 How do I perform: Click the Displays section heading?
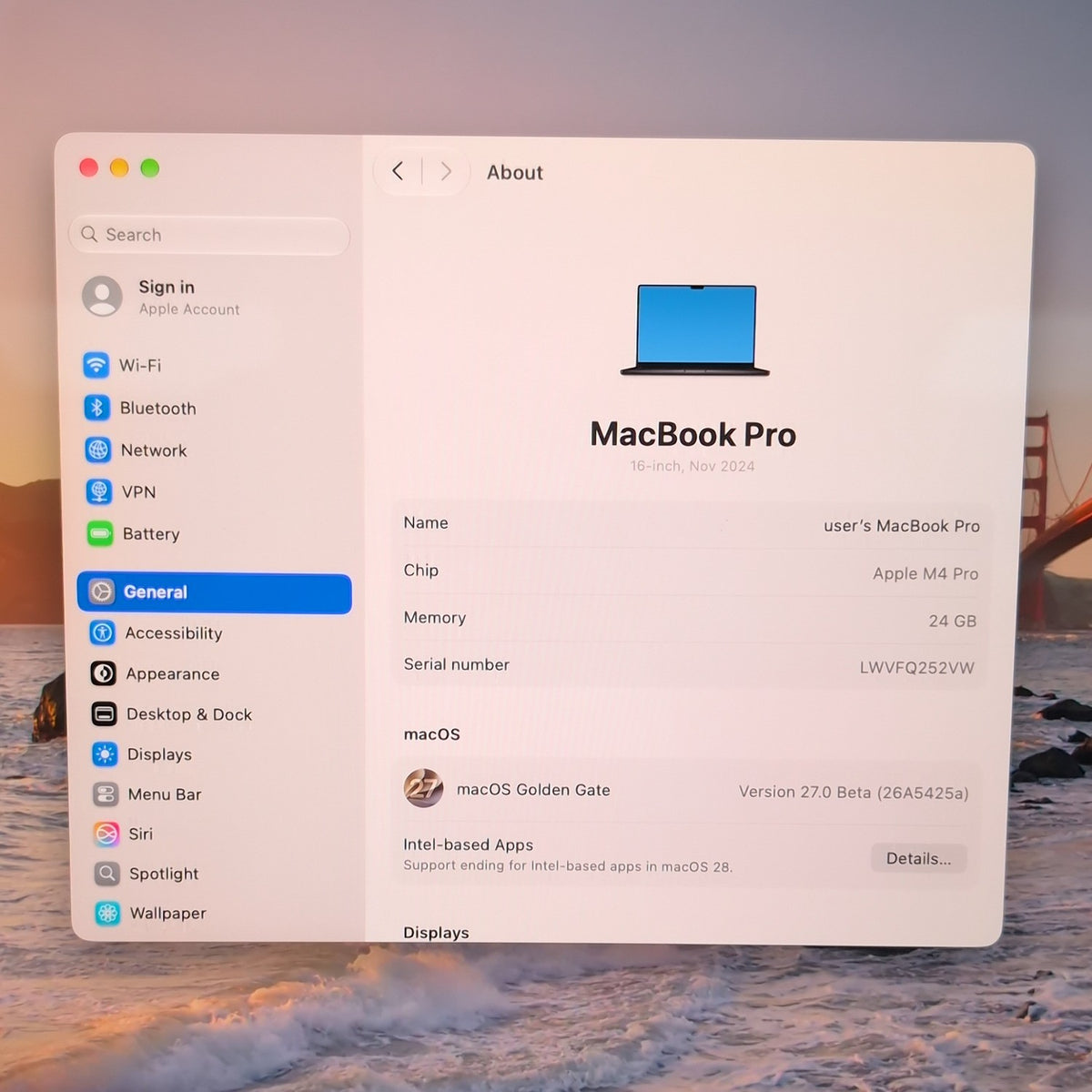click(436, 933)
